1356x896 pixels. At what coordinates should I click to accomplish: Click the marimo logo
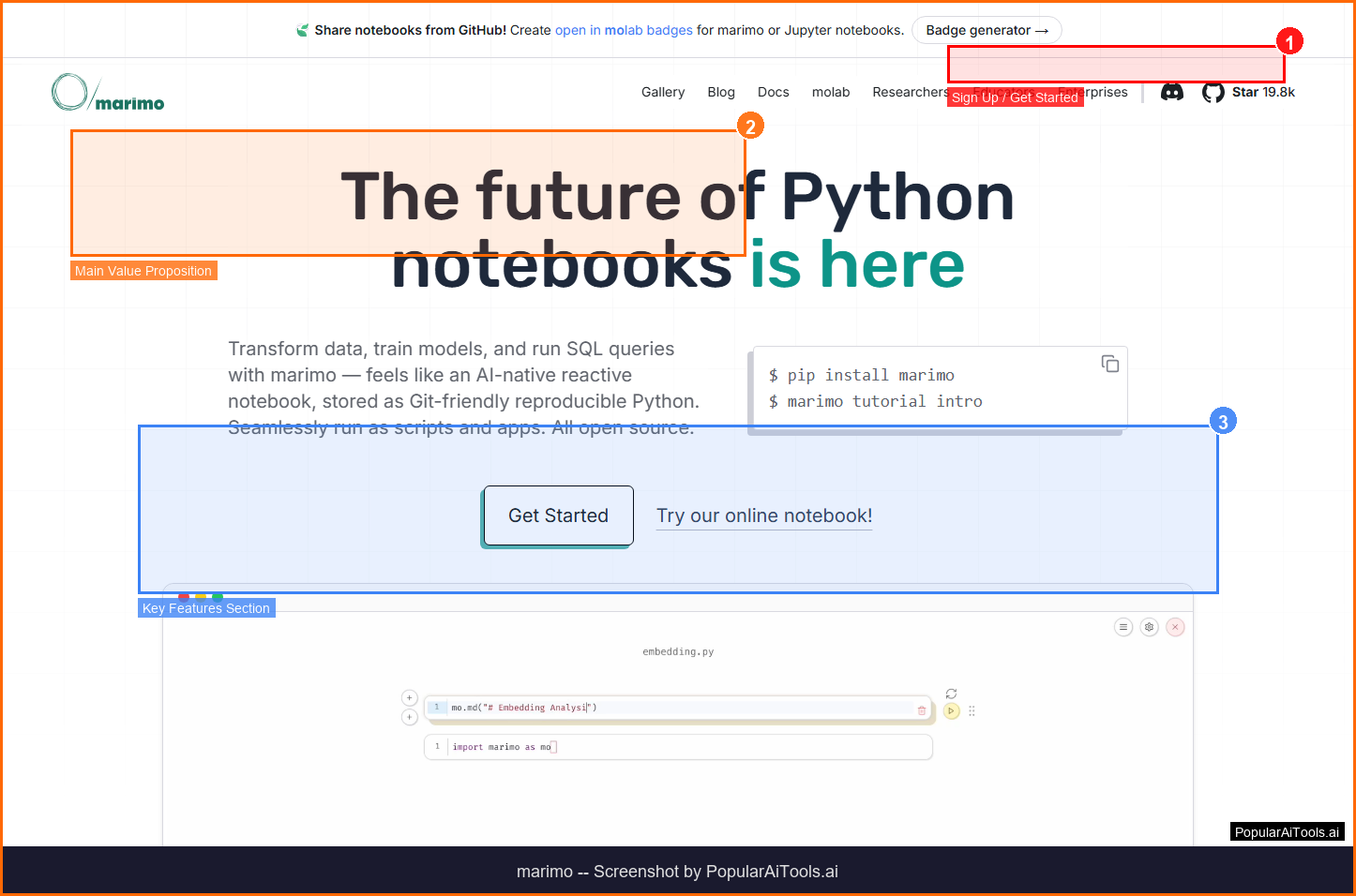108,93
